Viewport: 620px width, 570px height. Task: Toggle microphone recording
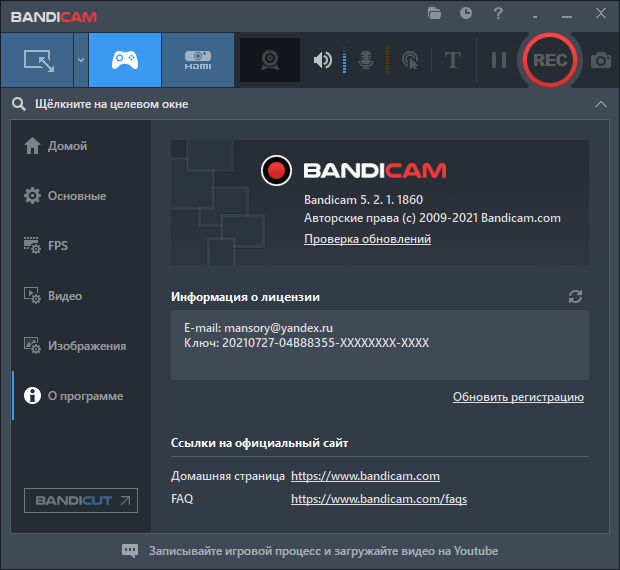366,60
